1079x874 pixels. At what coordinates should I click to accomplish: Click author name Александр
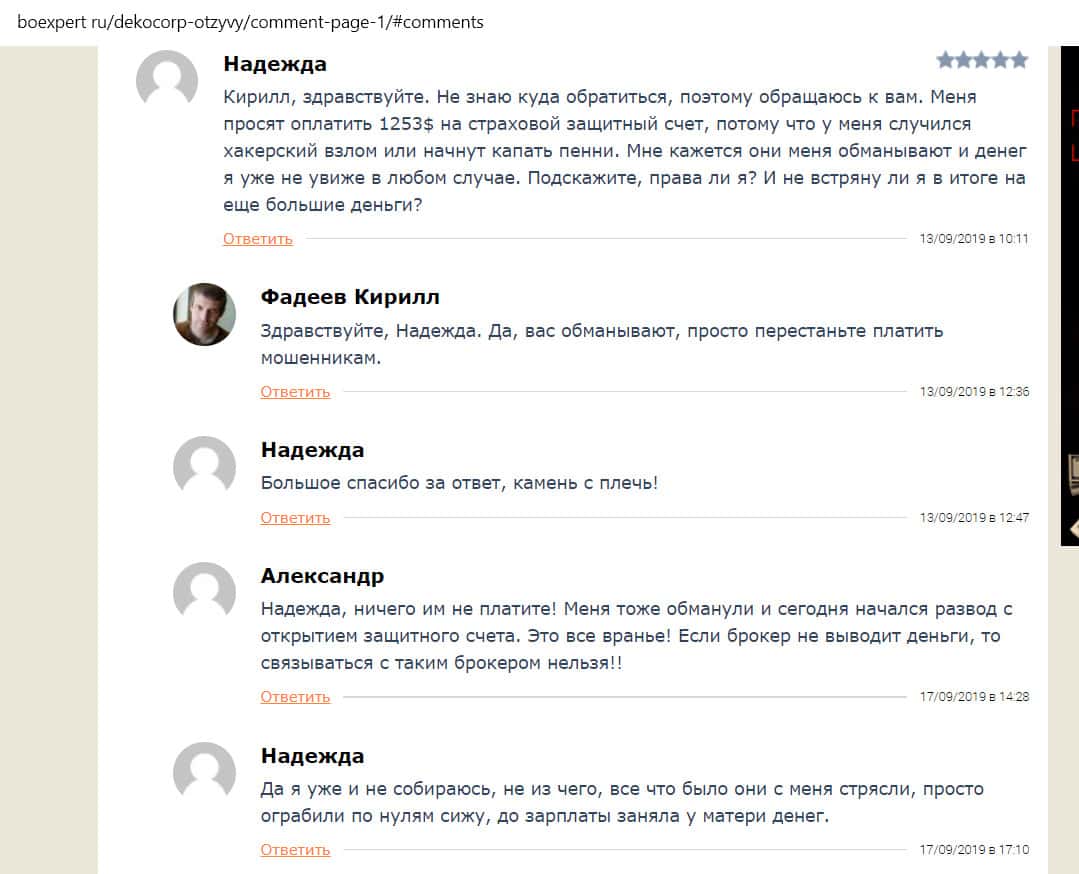pyautogui.click(x=322, y=576)
